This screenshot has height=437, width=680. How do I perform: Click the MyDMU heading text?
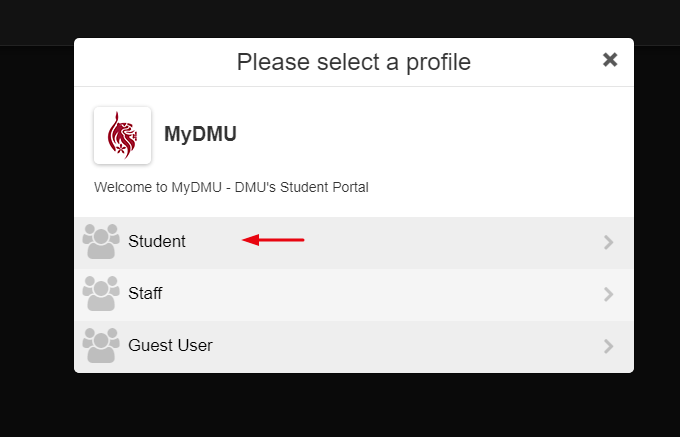[200, 134]
